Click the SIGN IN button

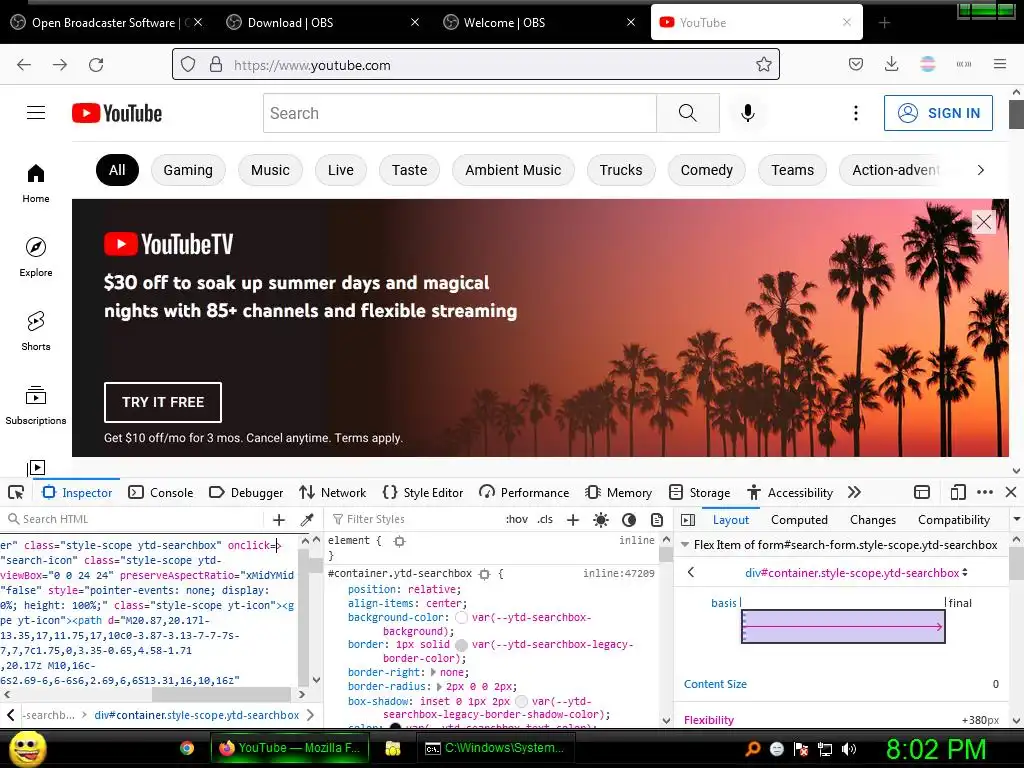[x=938, y=113]
